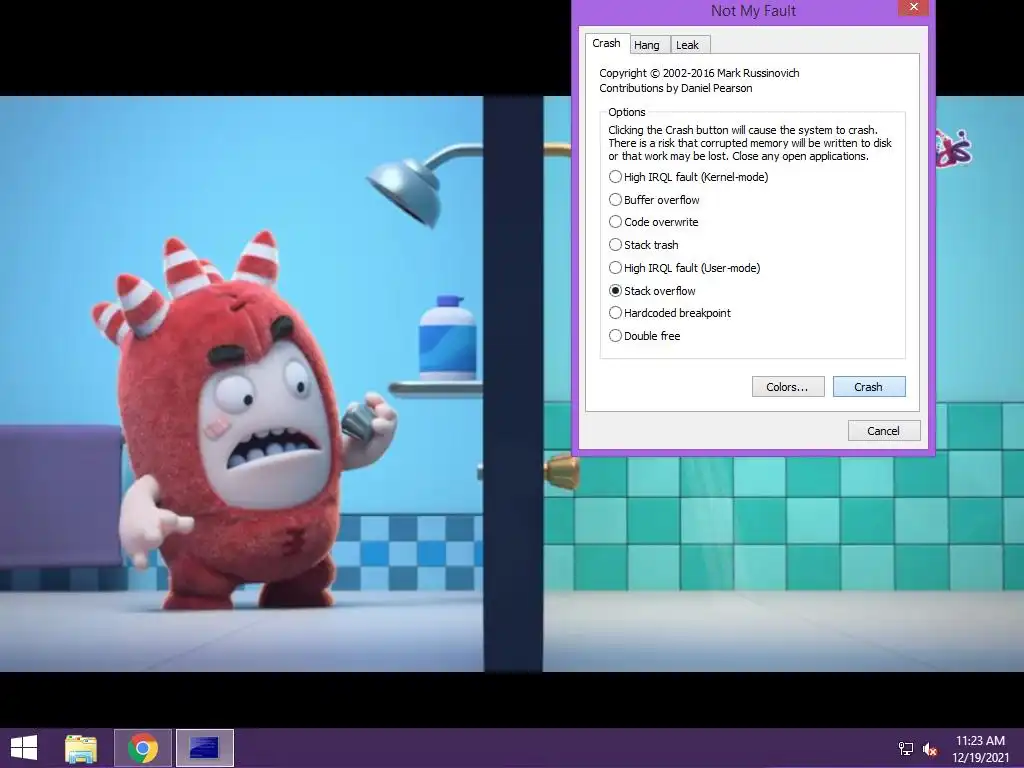Image resolution: width=1024 pixels, height=768 pixels.
Task: Close the Not My Fault window
Action: [914, 7]
